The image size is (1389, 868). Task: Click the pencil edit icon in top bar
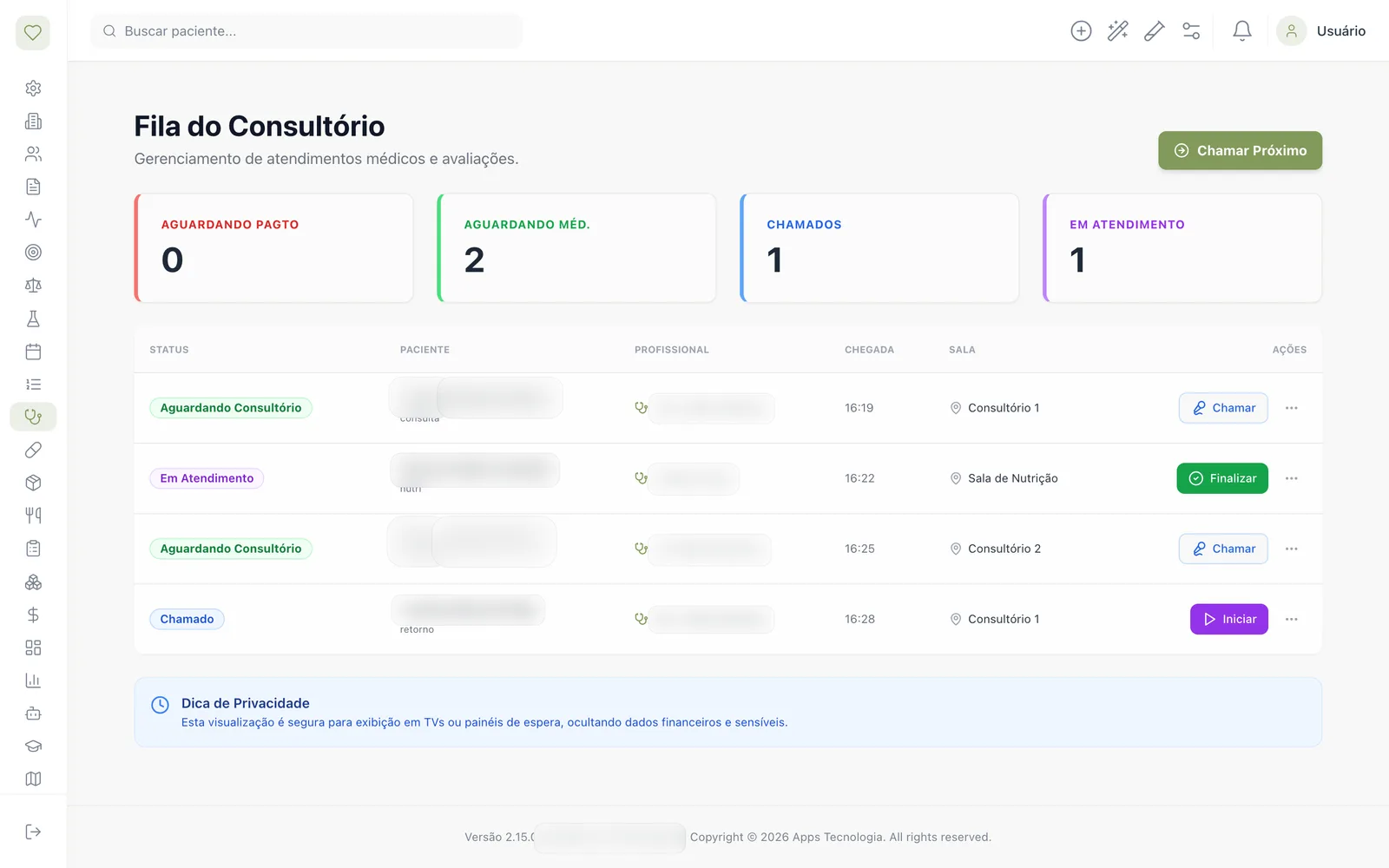[1155, 31]
